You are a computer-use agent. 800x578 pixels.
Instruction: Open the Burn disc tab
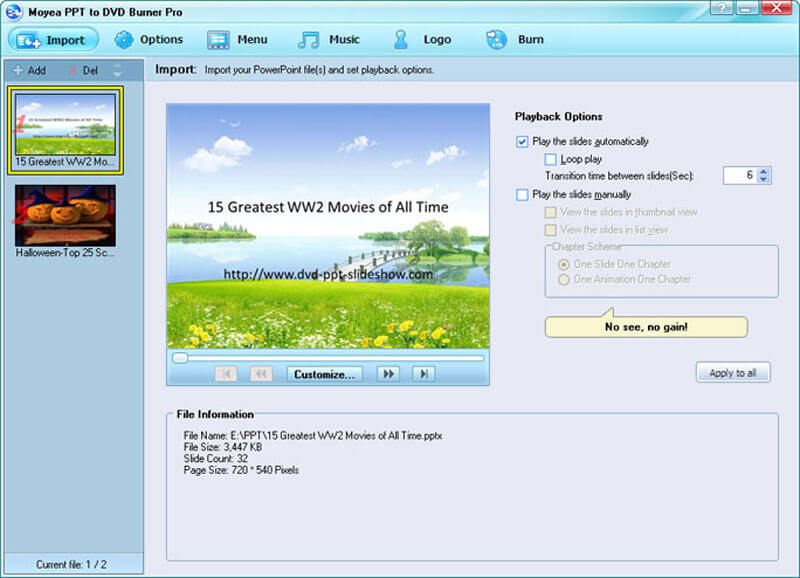coord(515,40)
